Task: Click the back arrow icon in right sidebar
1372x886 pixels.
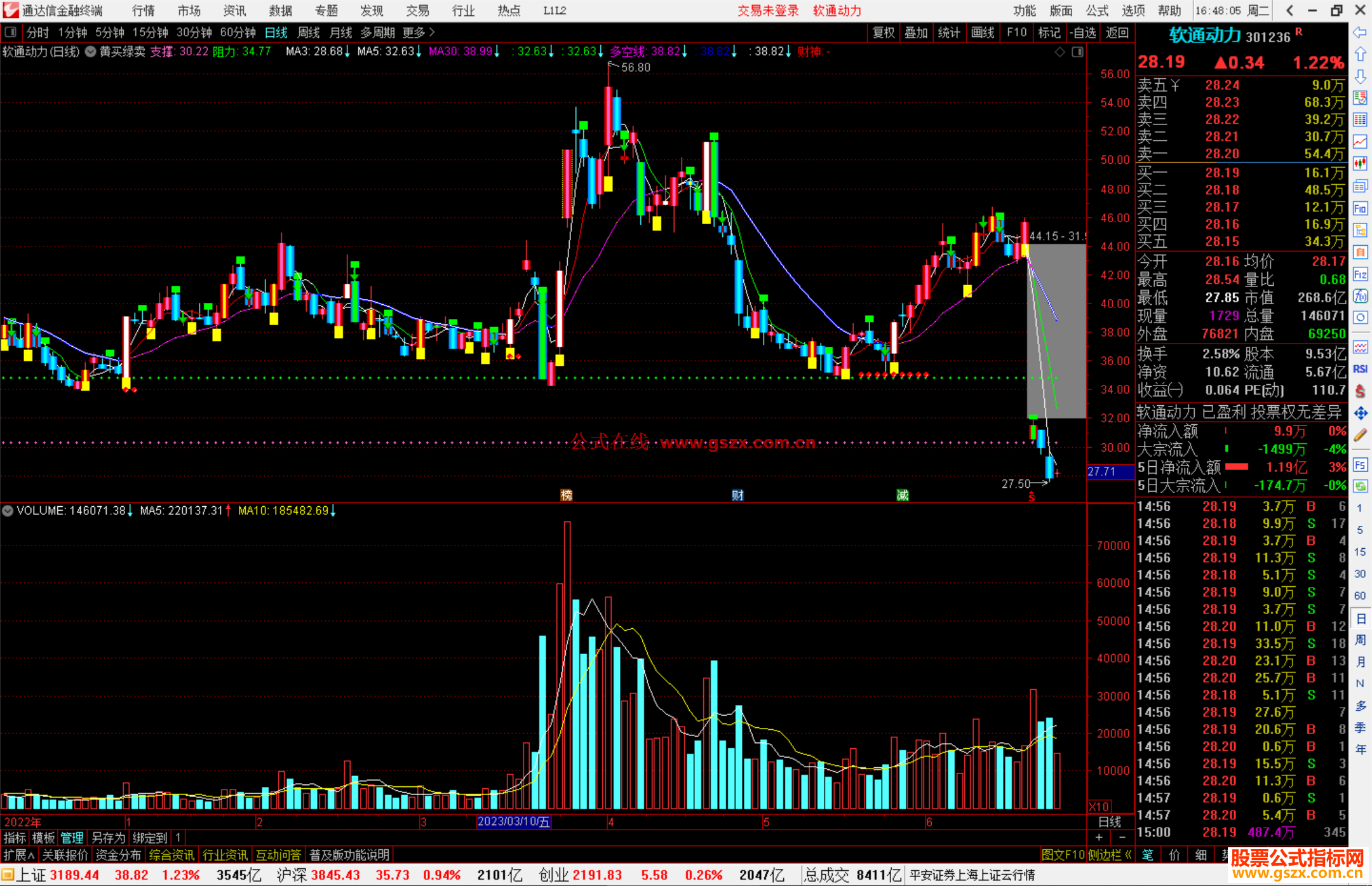Action: tap(1360, 32)
